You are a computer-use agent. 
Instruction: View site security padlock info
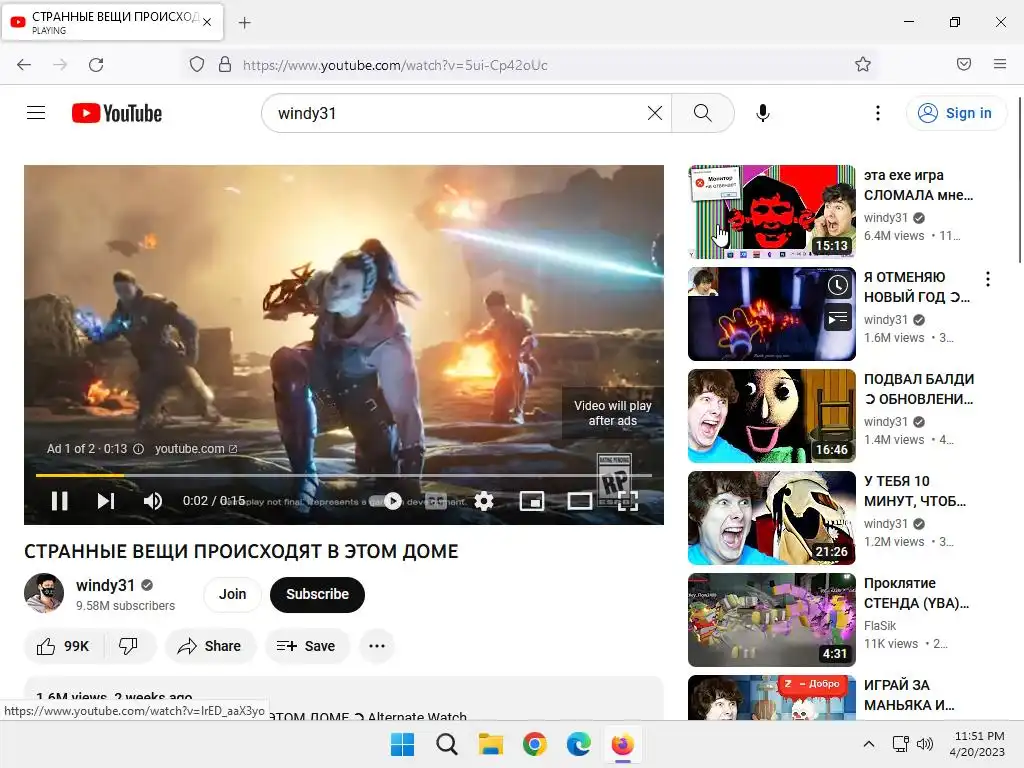(x=225, y=64)
